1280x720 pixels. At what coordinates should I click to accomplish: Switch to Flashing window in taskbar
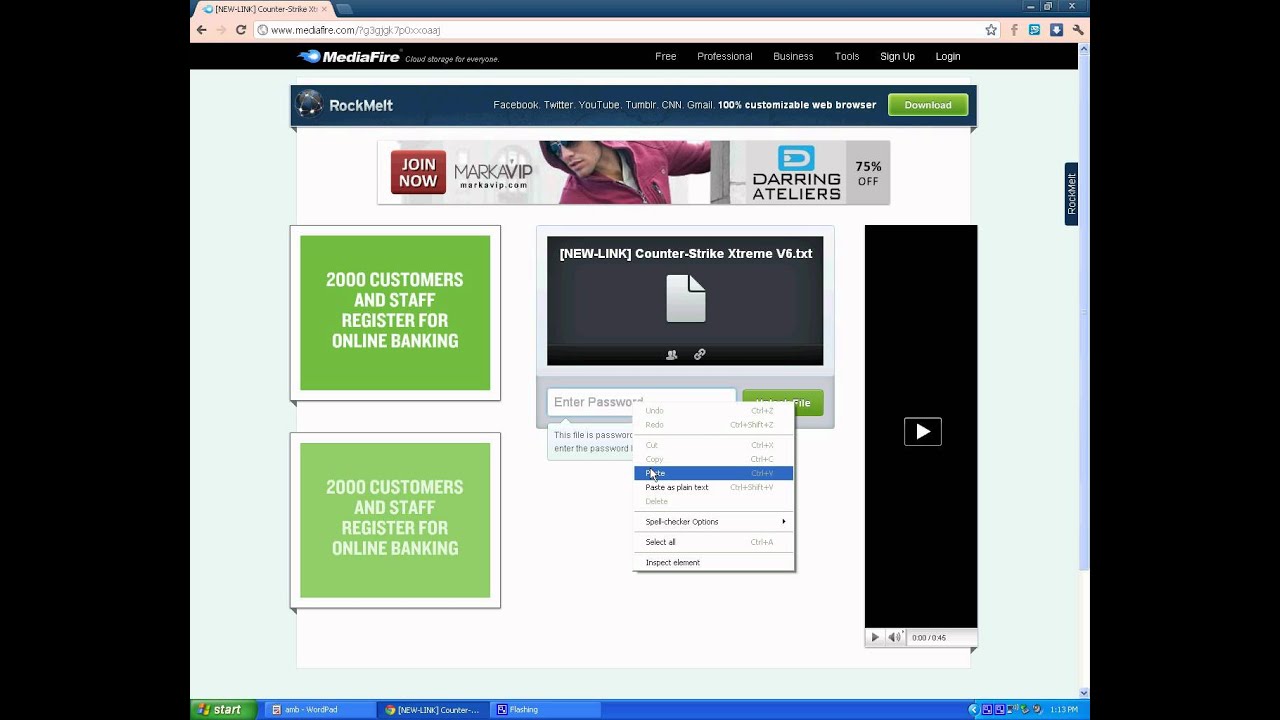(x=546, y=710)
